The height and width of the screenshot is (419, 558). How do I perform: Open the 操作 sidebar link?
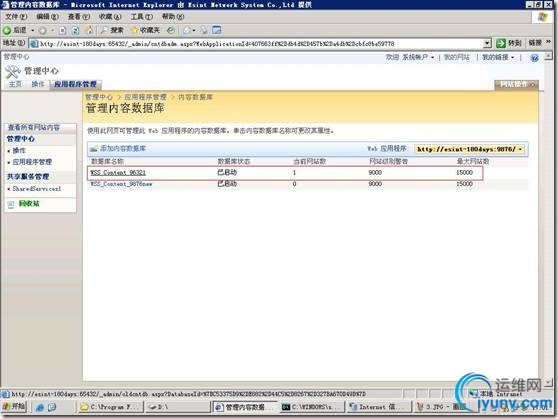coord(19,151)
